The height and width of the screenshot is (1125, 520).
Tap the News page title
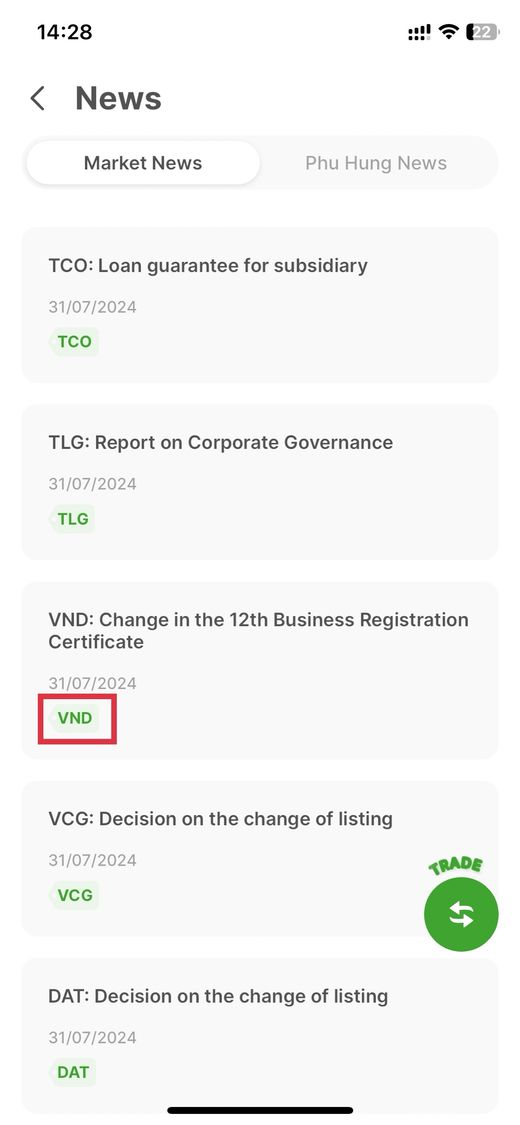[x=118, y=98]
